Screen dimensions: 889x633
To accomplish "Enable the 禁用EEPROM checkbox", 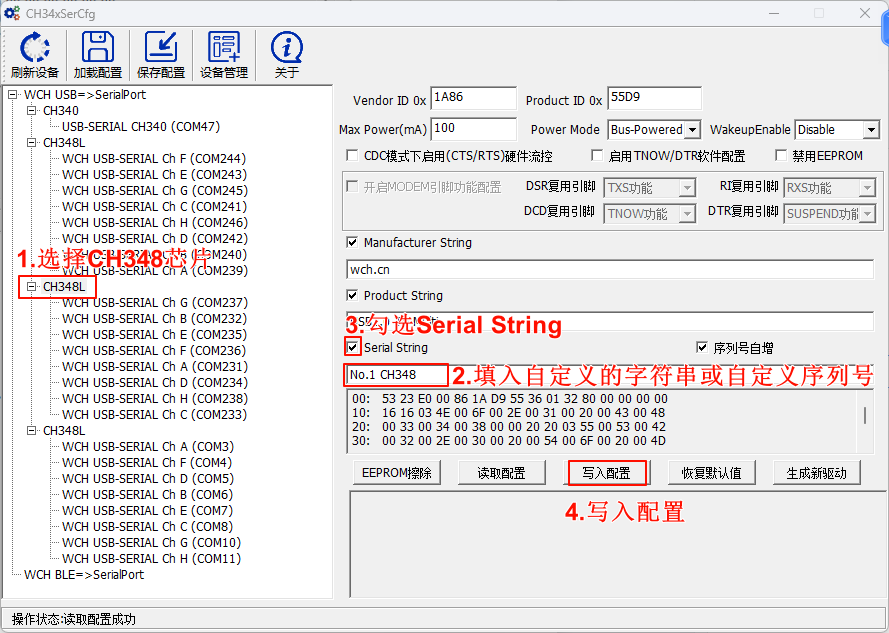I will click(782, 156).
